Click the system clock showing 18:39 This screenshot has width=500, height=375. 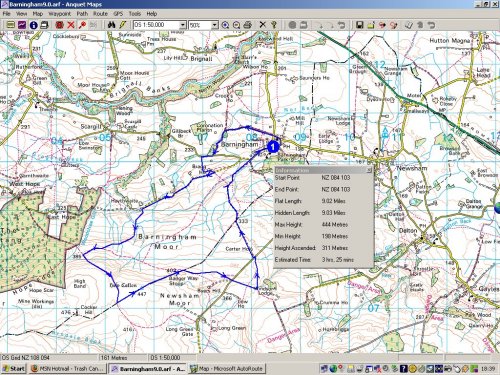[x=488, y=369]
